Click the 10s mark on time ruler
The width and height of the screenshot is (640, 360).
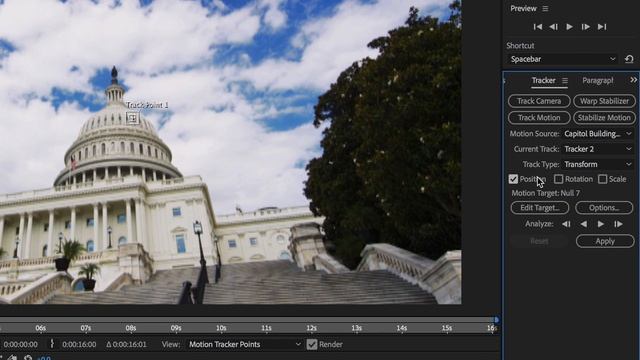(221, 328)
